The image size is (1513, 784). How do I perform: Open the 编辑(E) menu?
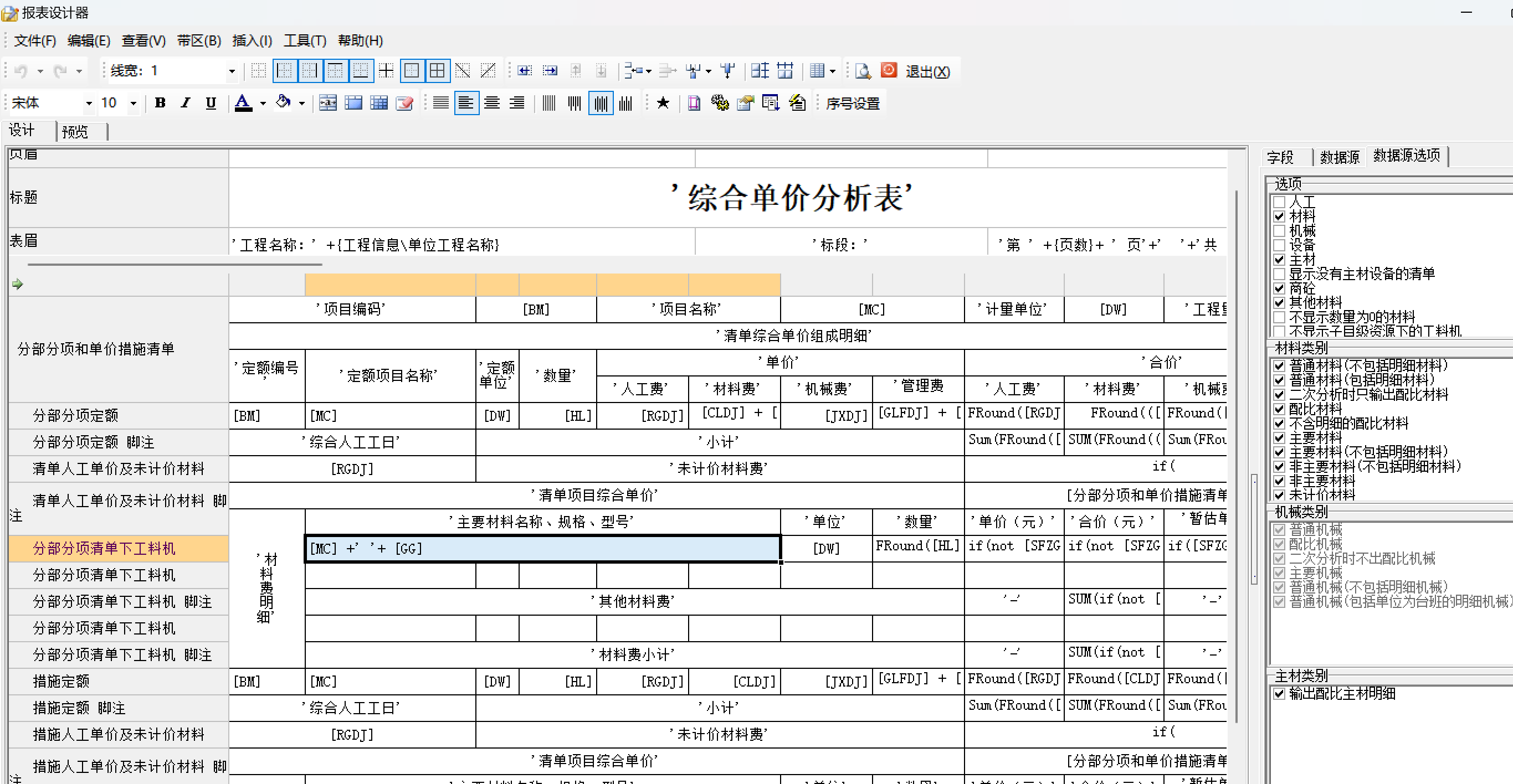click(x=89, y=40)
